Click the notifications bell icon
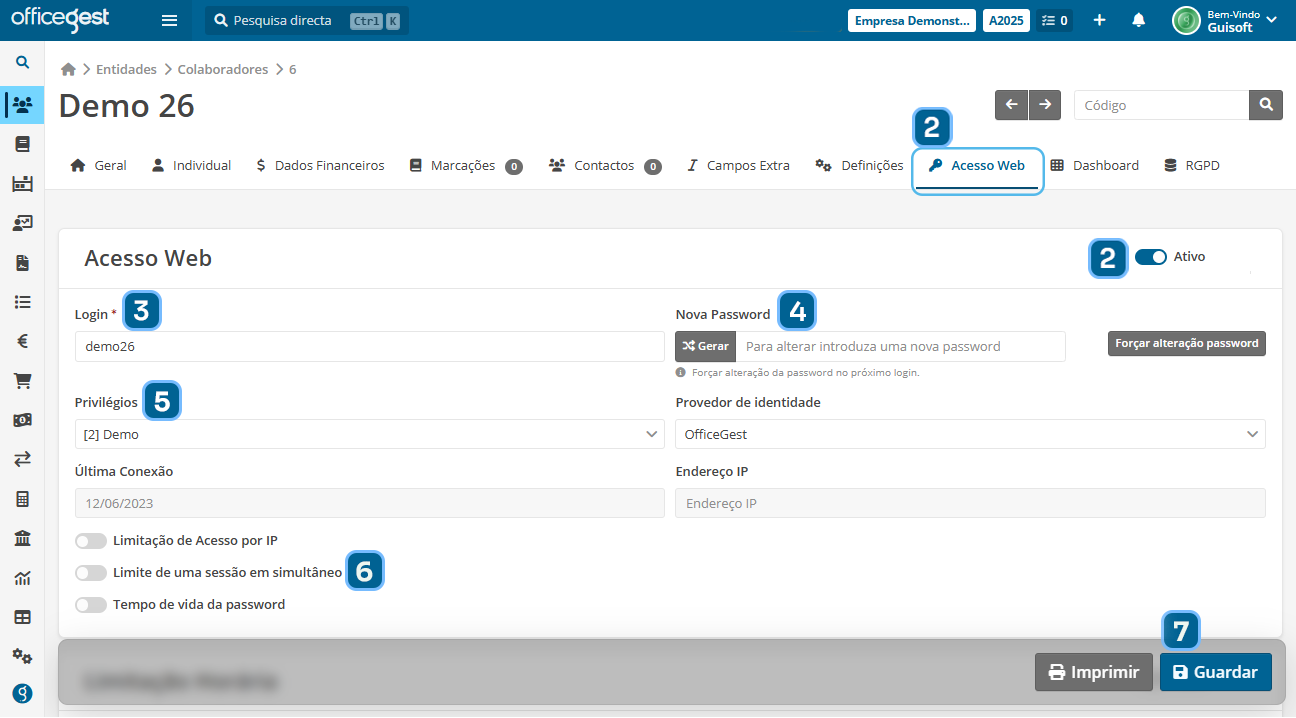Image resolution: width=1296 pixels, height=718 pixels. pos(1138,20)
